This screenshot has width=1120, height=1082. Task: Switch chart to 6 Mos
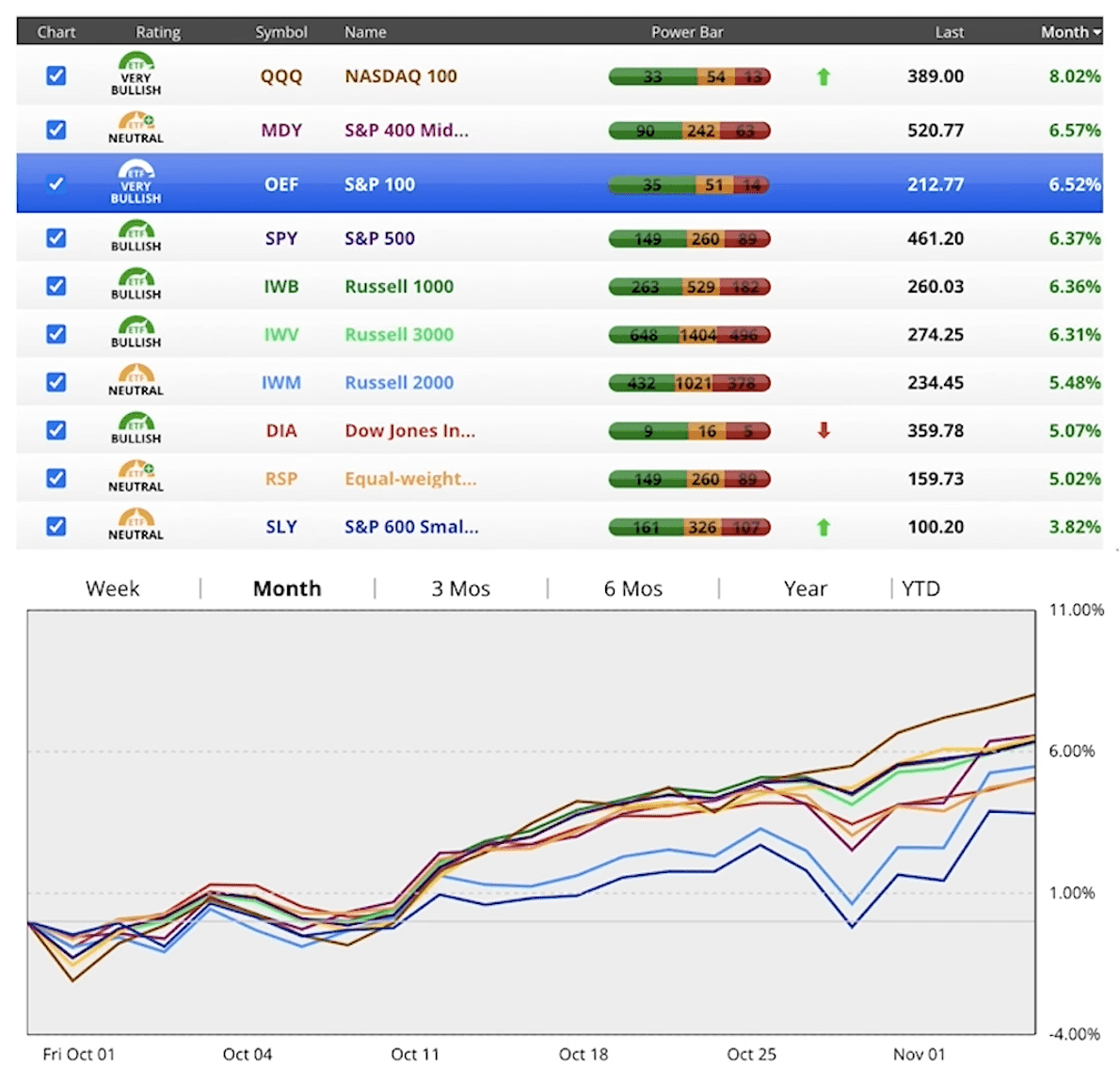(632, 588)
